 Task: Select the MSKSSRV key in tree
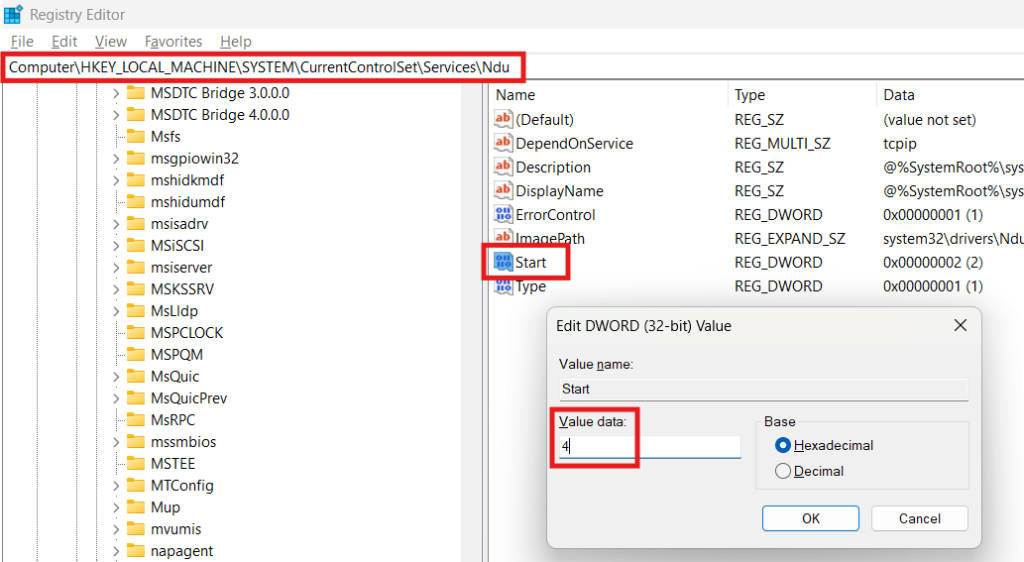point(182,289)
